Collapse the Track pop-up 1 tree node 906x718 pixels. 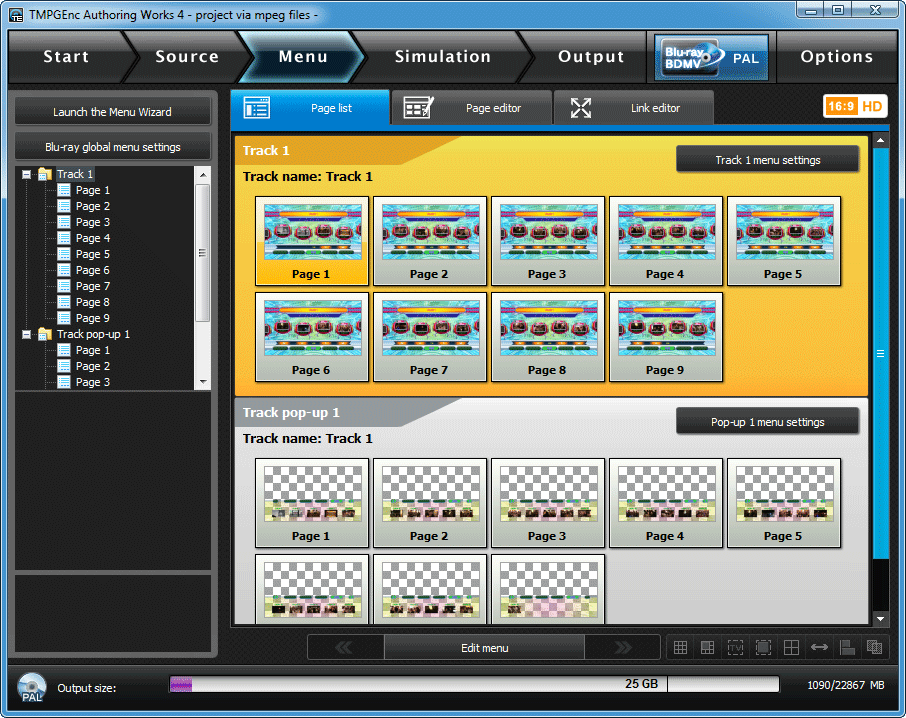click(x=27, y=334)
